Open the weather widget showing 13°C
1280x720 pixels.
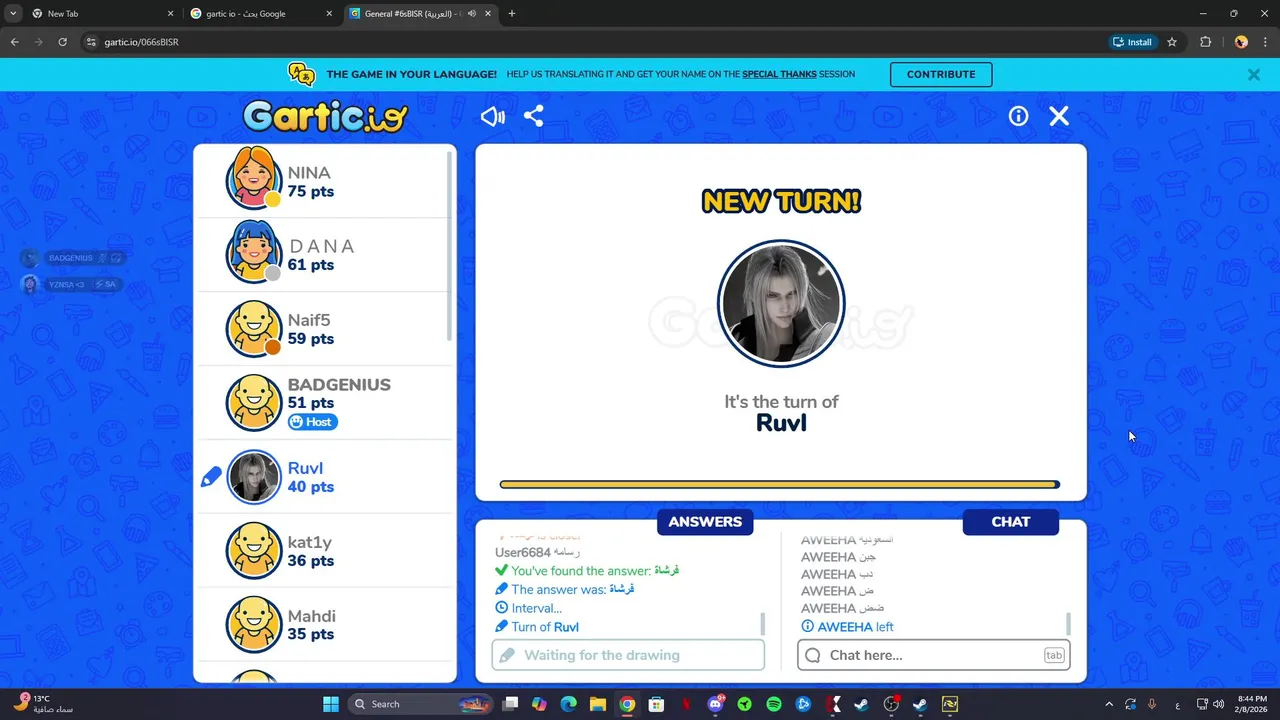44,704
